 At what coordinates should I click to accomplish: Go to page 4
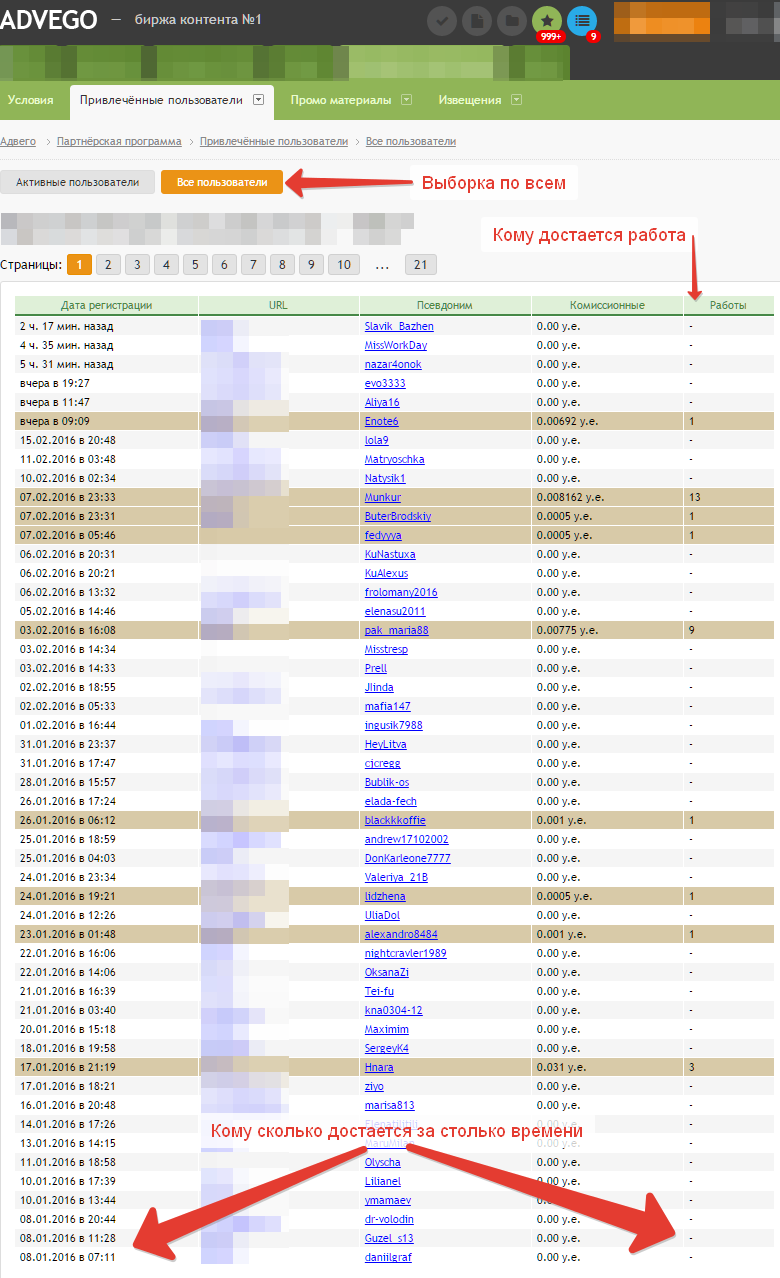click(167, 265)
